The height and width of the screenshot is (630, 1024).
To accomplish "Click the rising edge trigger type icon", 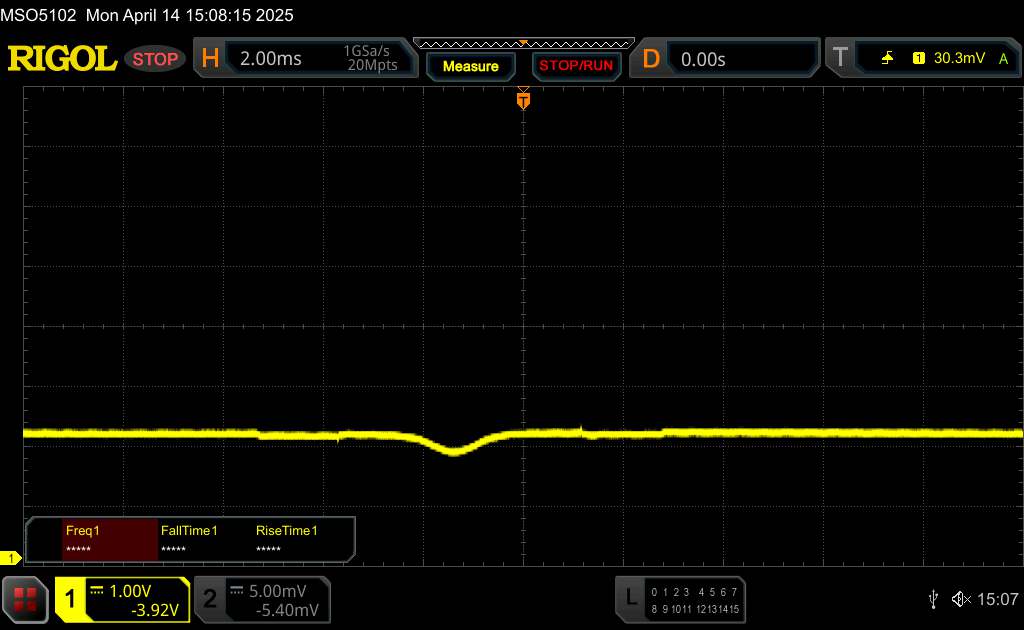I will pyautogui.click(x=887, y=59).
